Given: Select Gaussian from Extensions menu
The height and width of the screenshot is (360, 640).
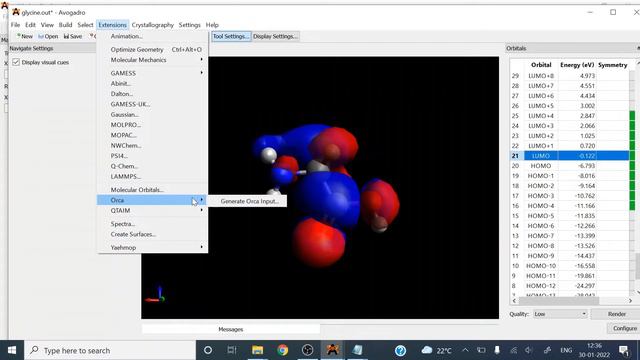Looking at the screenshot, I should [x=152, y=115].
